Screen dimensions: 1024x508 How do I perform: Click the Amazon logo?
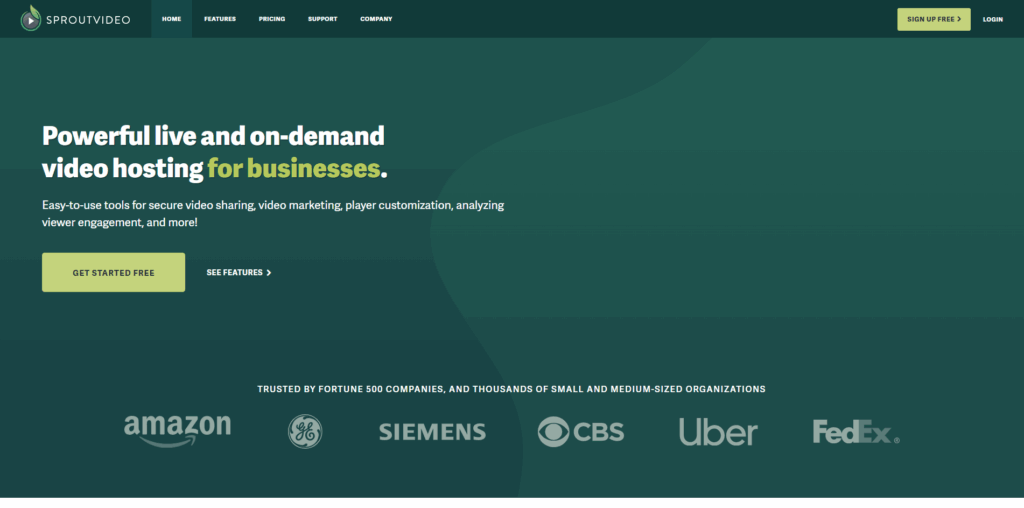[x=177, y=432]
